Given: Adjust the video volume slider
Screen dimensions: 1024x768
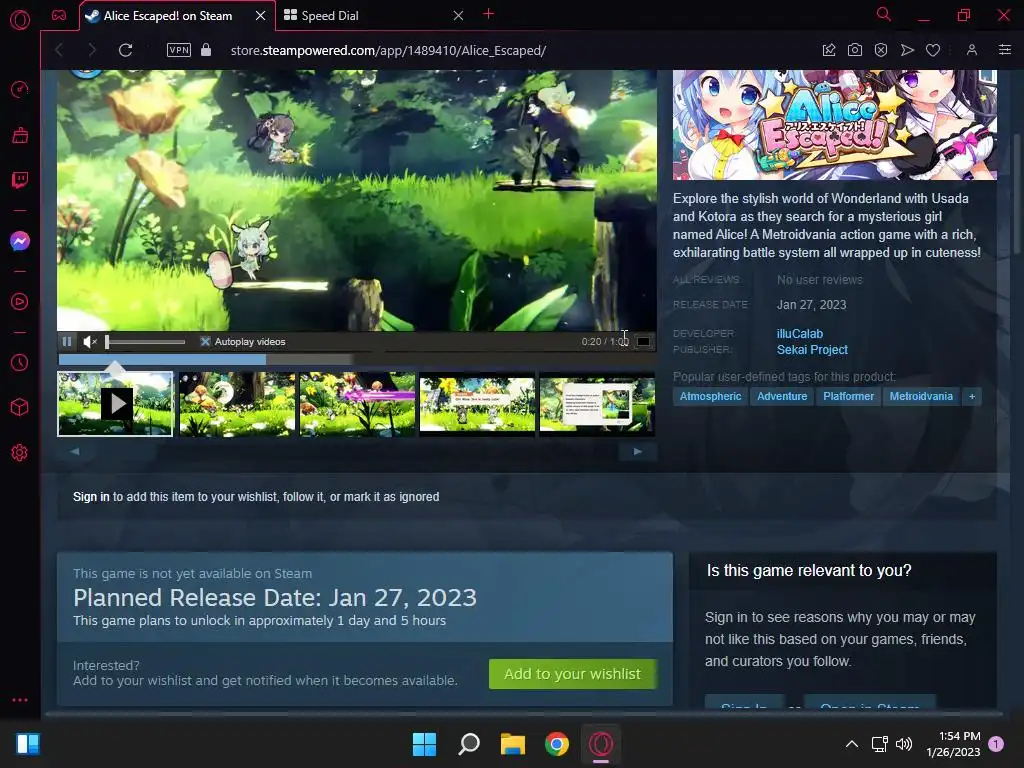Looking at the screenshot, I should pyautogui.click(x=145, y=342).
